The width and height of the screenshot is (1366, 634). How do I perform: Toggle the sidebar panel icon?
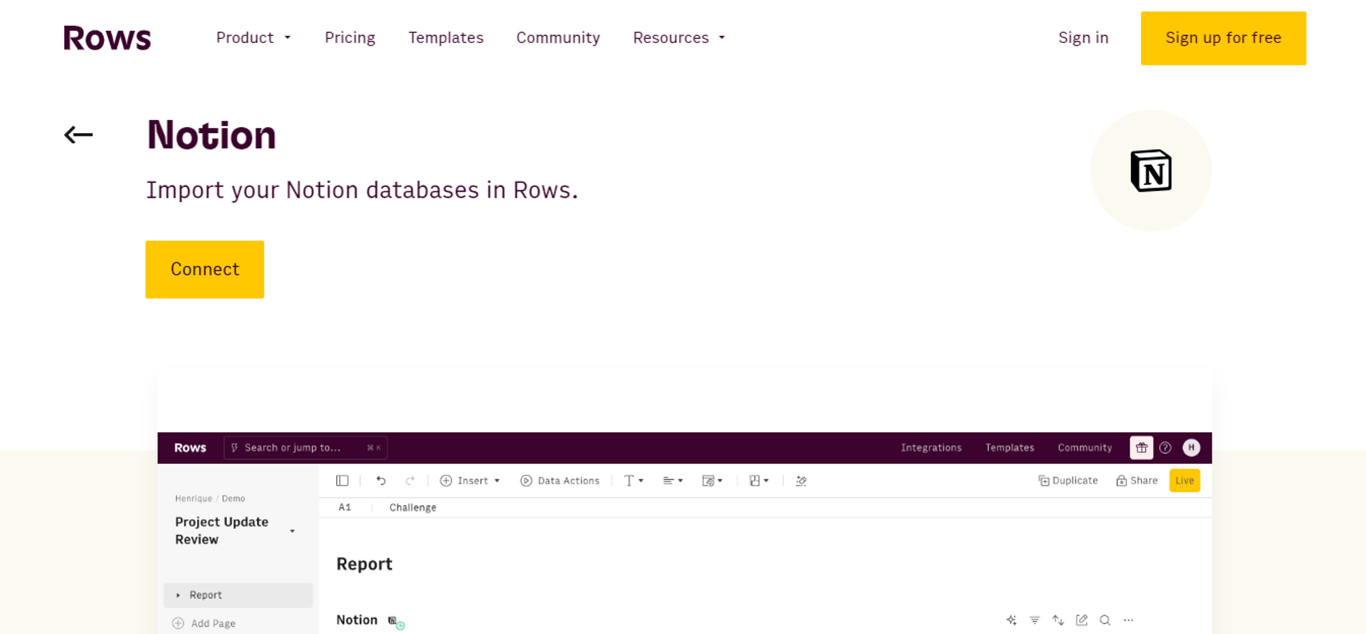click(342, 481)
